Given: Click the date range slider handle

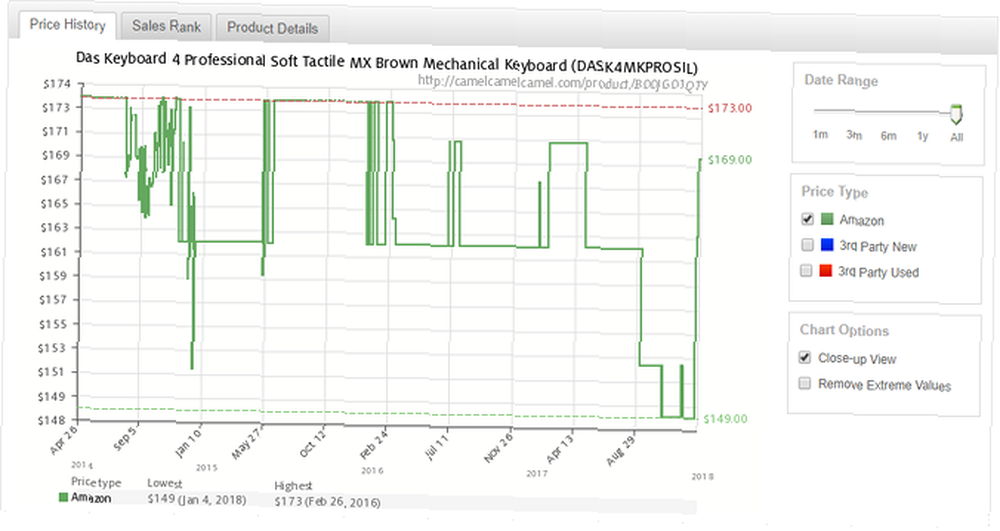Looking at the screenshot, I should coord(955,114).
